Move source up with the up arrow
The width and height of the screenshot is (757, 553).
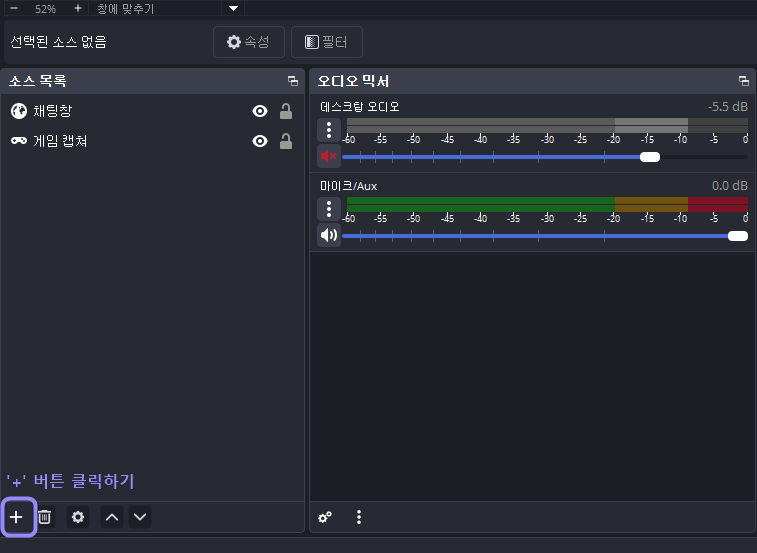pyautogui.click(x=112, y=517)
